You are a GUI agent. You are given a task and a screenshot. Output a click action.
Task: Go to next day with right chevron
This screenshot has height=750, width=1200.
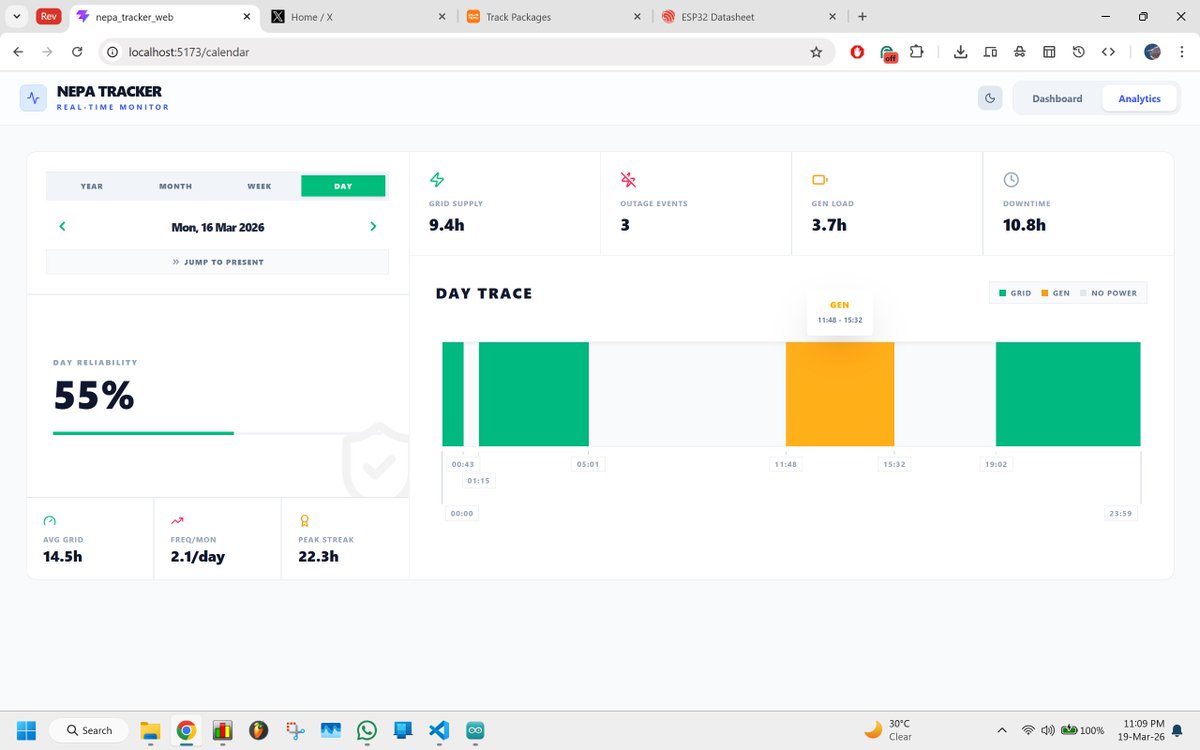pos(373,227)
